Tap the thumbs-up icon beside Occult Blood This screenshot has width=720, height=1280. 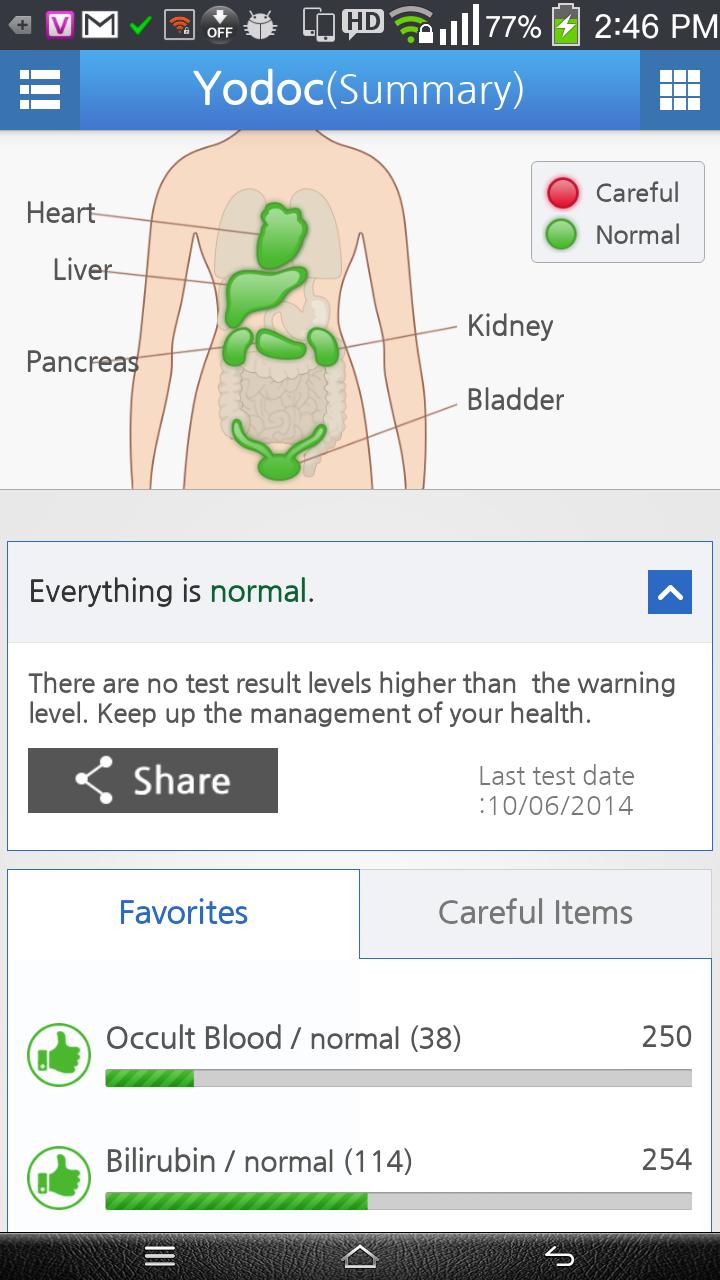[59, 1054]
